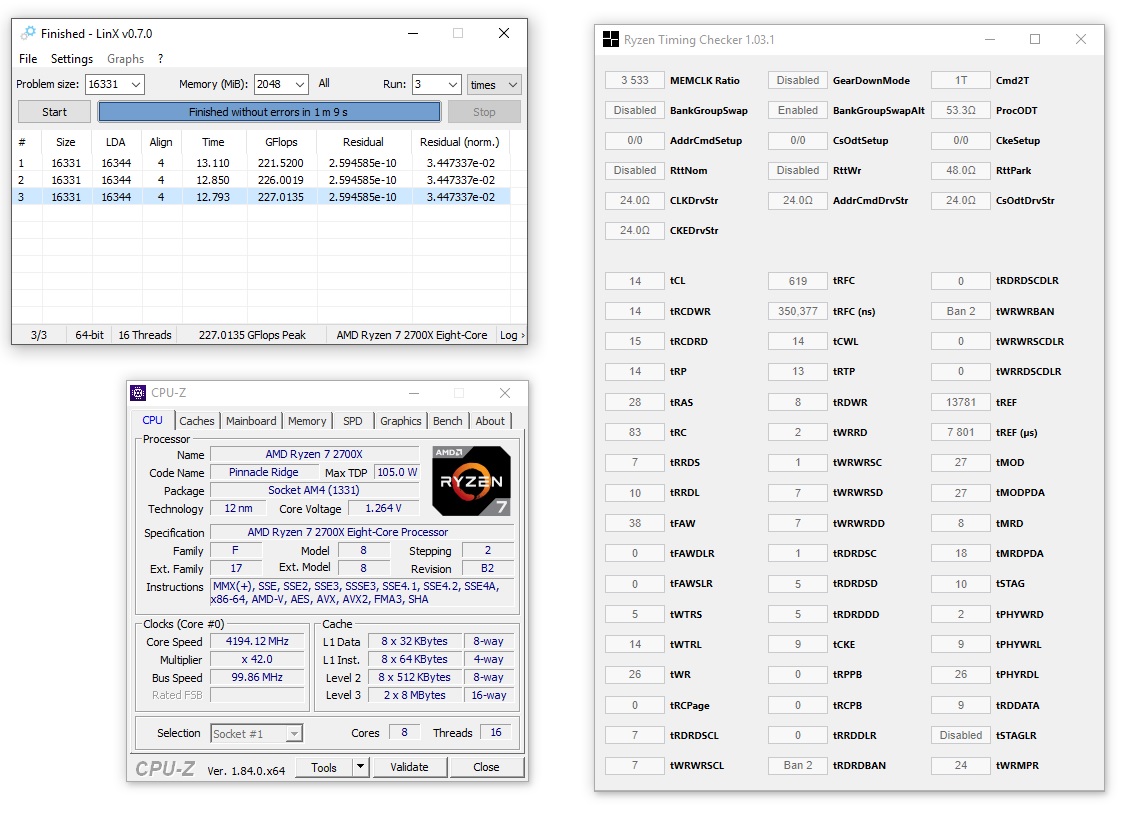Click the tWRWRBAN value Ban 2

click(x=961, y=311)
